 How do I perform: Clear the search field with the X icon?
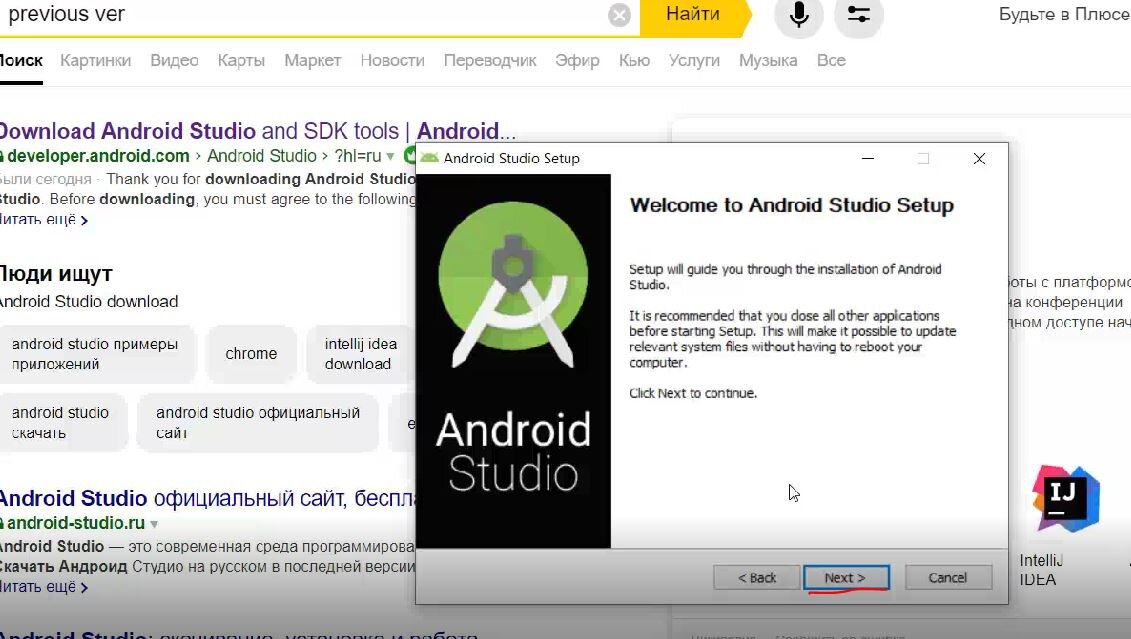coord(619,14)
